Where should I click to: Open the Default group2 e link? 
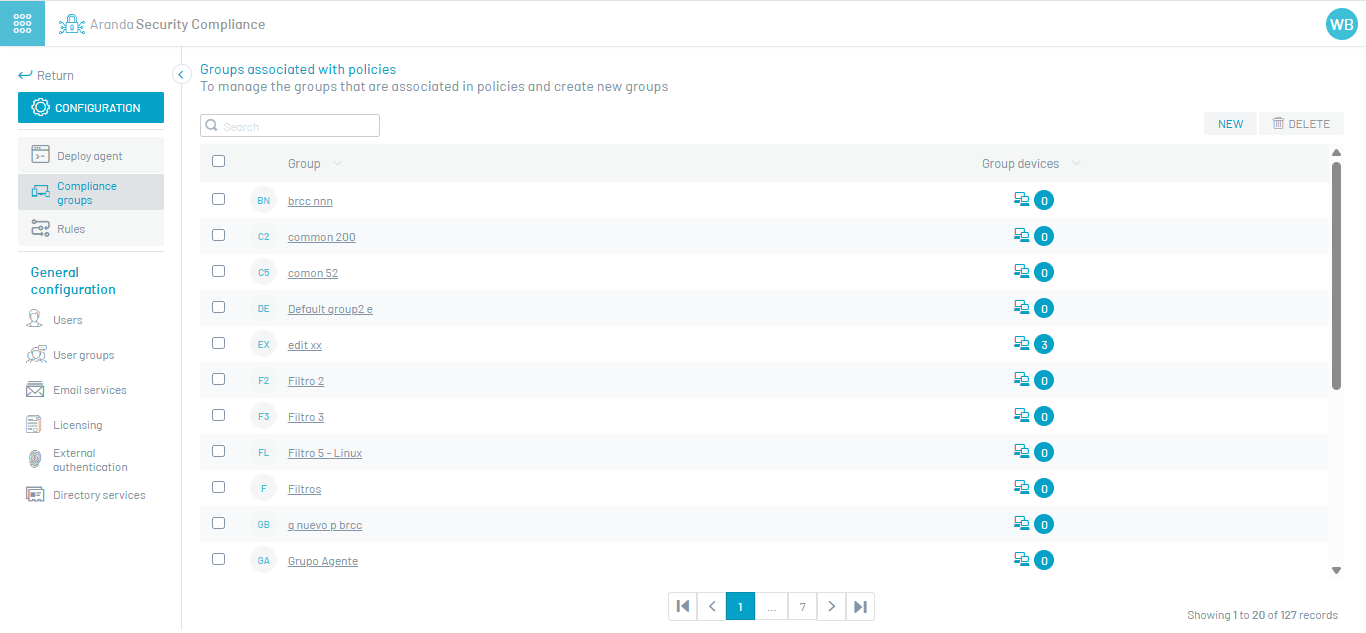point(330,309)
